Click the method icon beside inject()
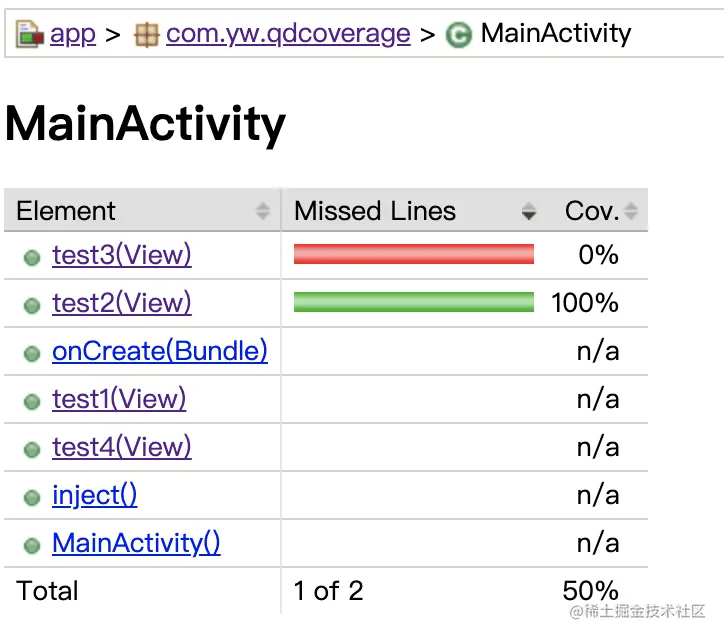 pos(32,497)
